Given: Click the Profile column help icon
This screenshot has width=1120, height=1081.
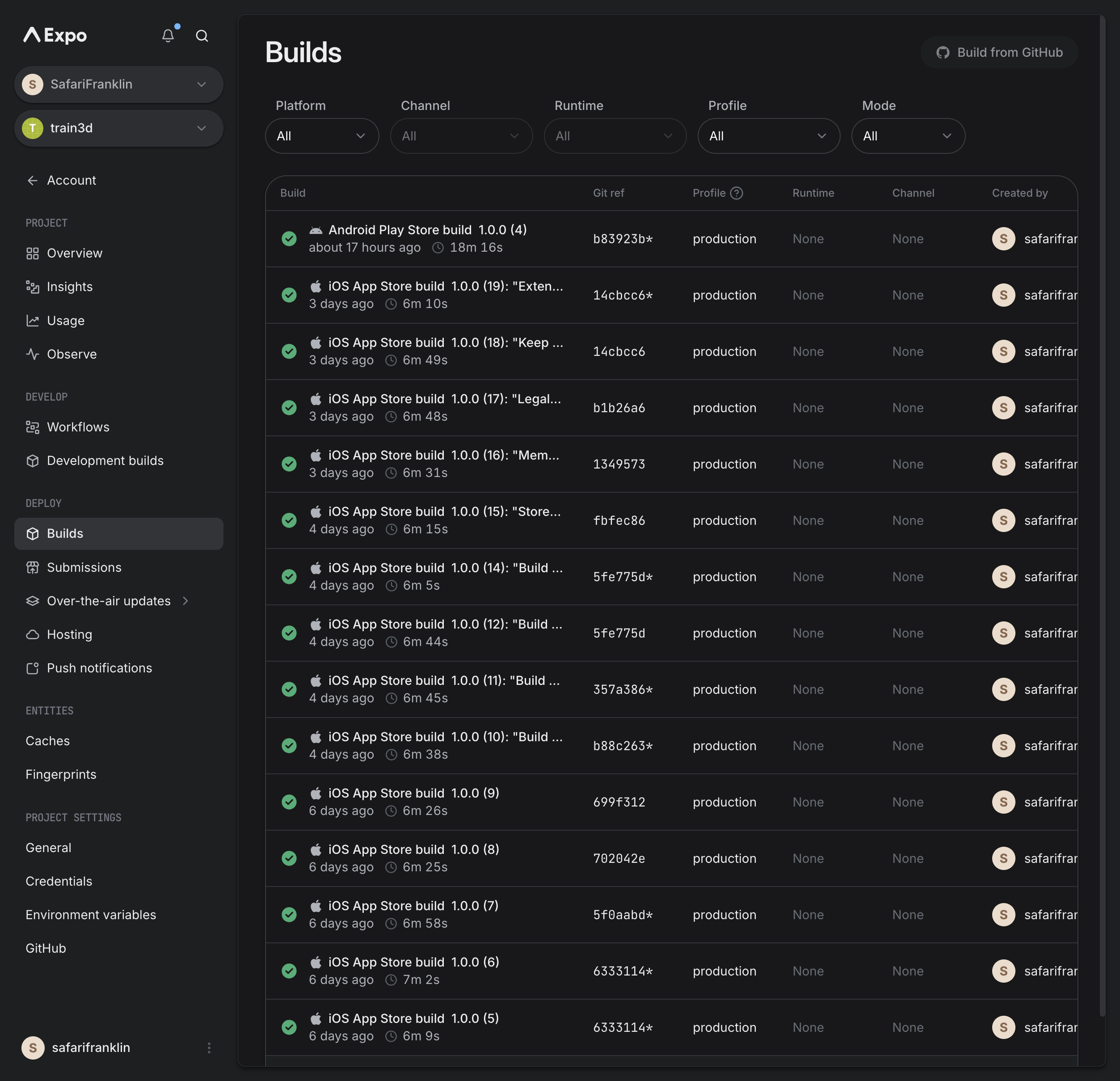Looking at the screenshot, I should pyautogui.click(x=737, y=193).
